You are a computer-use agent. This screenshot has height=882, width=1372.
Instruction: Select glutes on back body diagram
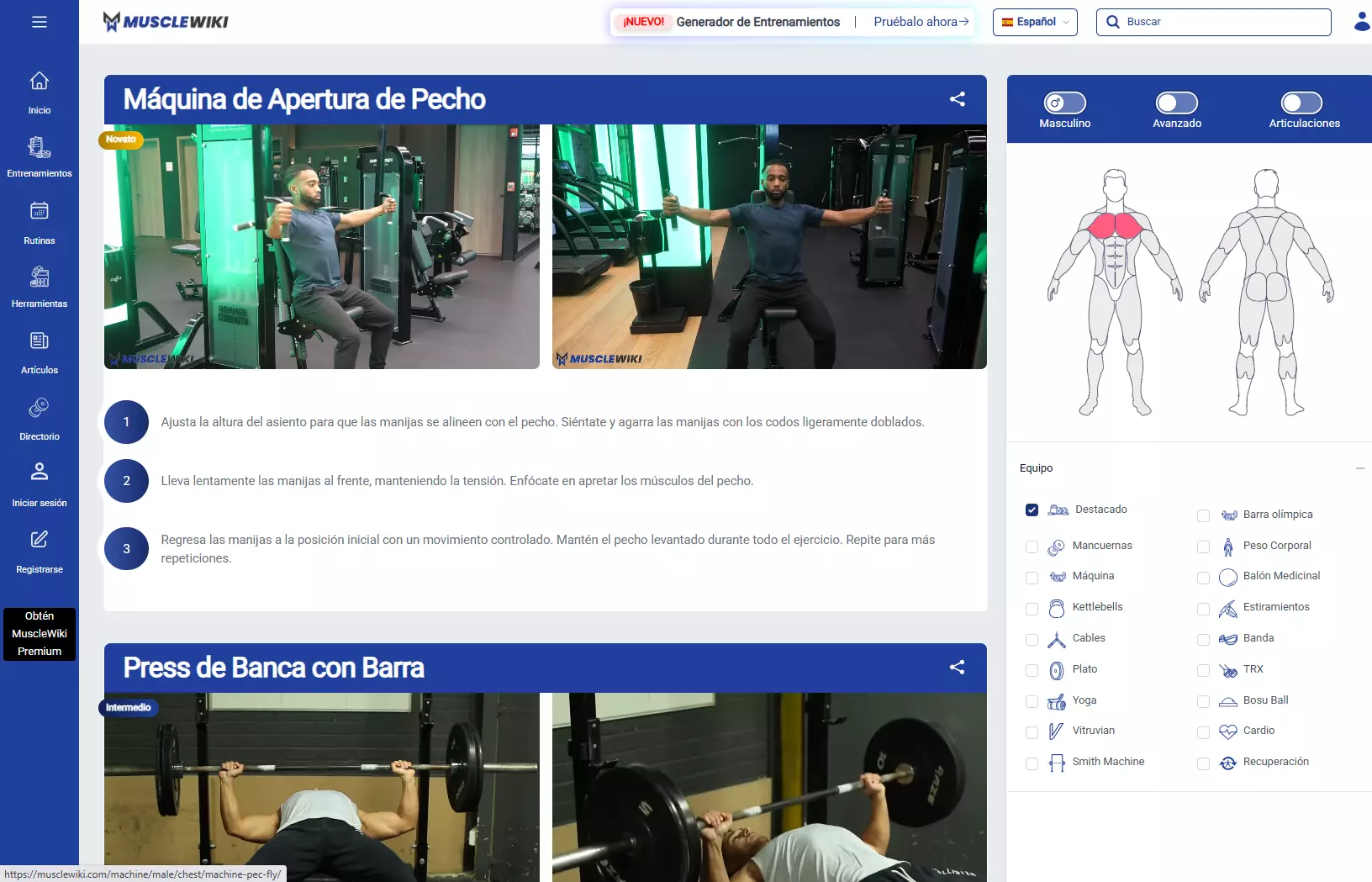1266,287
